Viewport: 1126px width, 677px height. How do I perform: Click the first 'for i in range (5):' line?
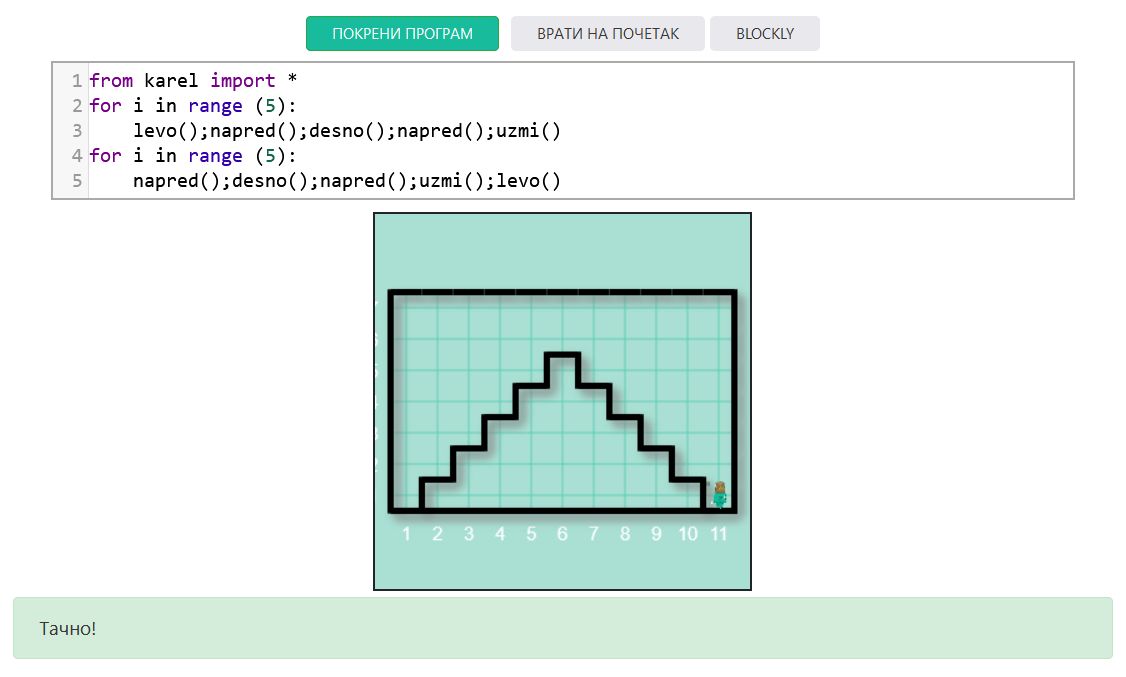(x=193, y=106)
